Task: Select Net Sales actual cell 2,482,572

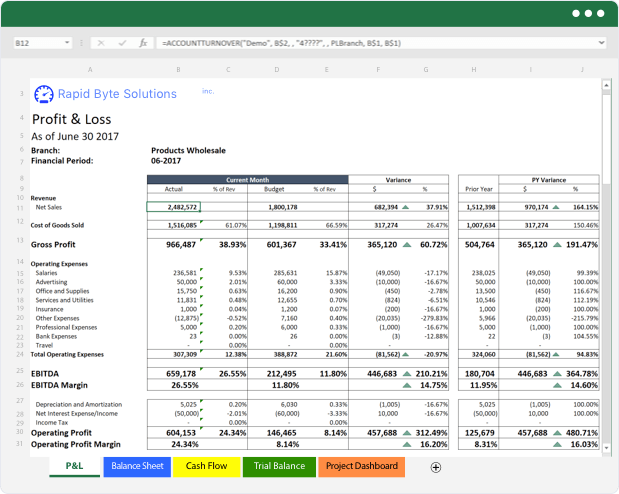Action: (x=174, y=207)
